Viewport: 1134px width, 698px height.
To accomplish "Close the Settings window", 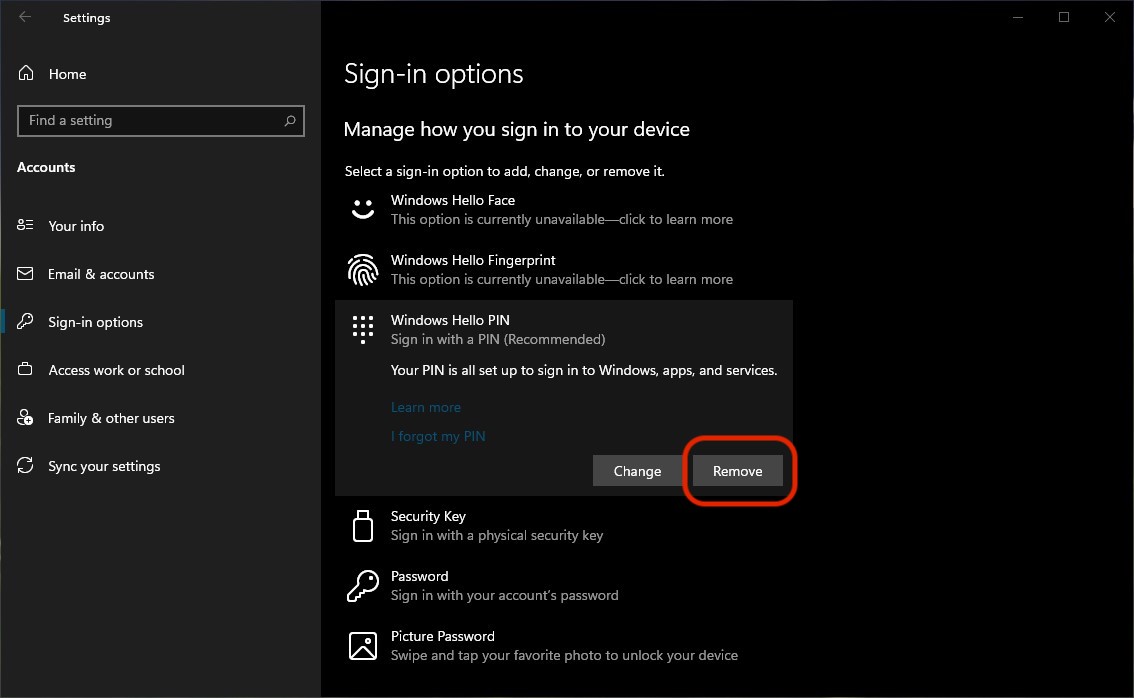I will [x=1109, y=17].
